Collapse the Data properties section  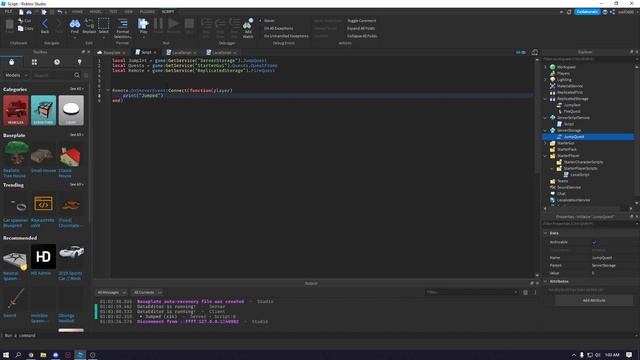[545, 233]
